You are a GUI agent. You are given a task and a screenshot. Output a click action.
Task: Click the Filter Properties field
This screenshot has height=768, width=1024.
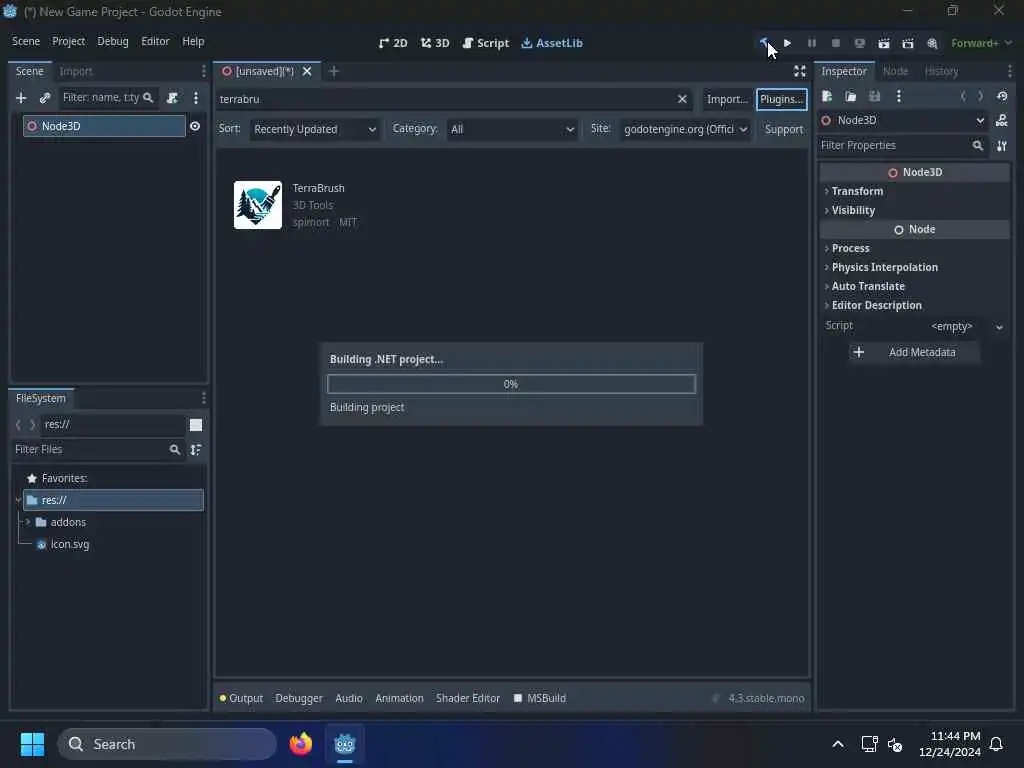coord(902,146)
